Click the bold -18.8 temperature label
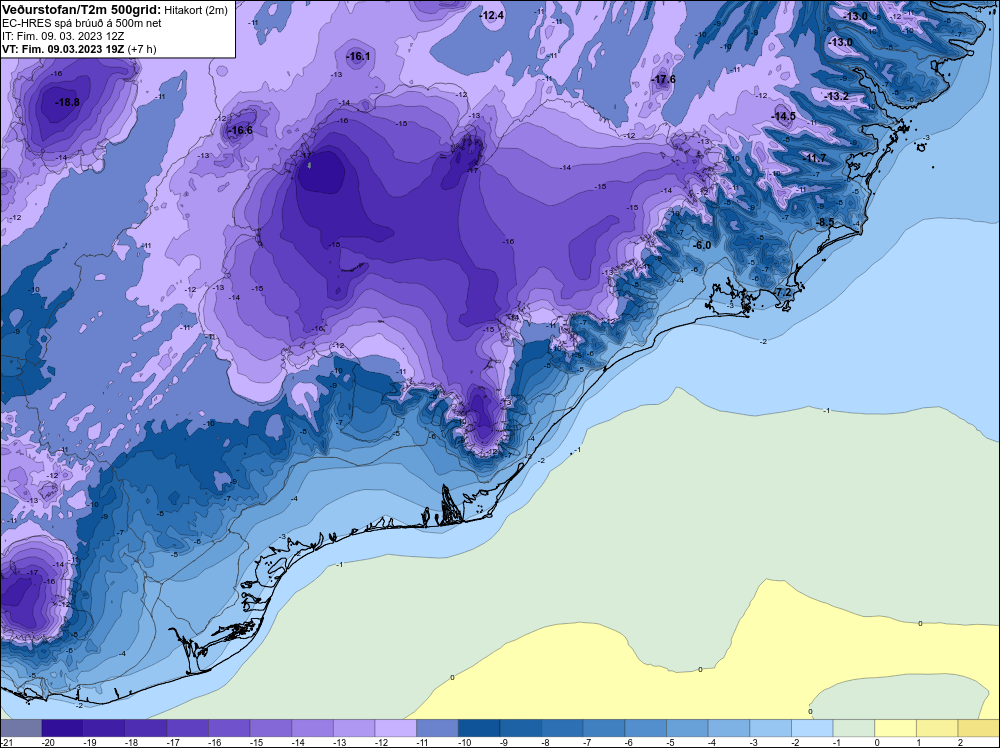1000x748 pixels. [68, 102]
